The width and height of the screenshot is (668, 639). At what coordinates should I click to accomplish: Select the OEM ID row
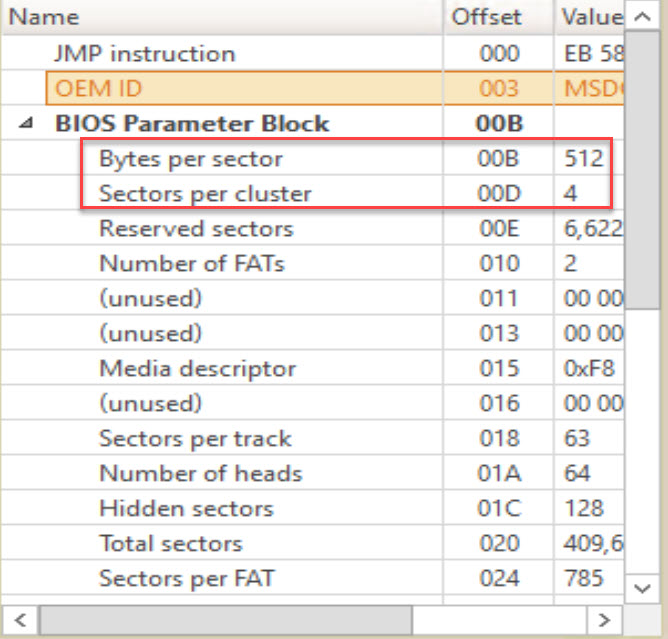pyautogui.click(x=98, y=89)
